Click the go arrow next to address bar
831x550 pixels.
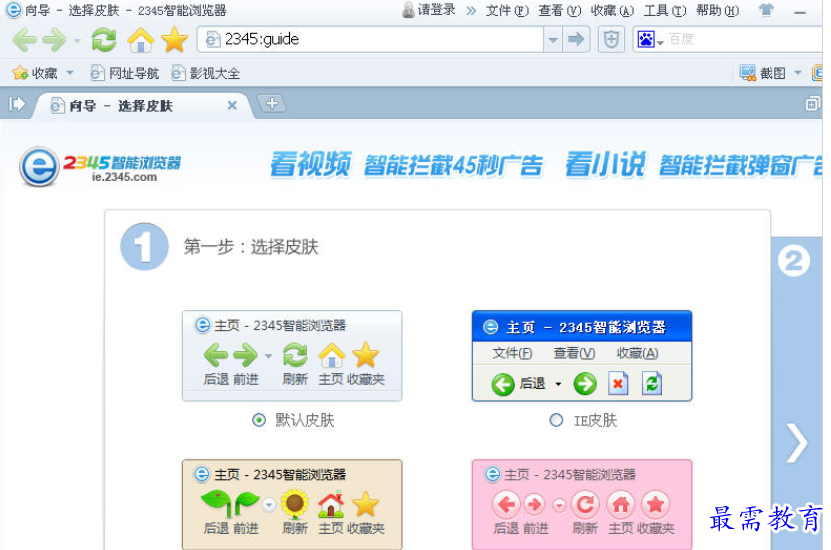point(576,39)
